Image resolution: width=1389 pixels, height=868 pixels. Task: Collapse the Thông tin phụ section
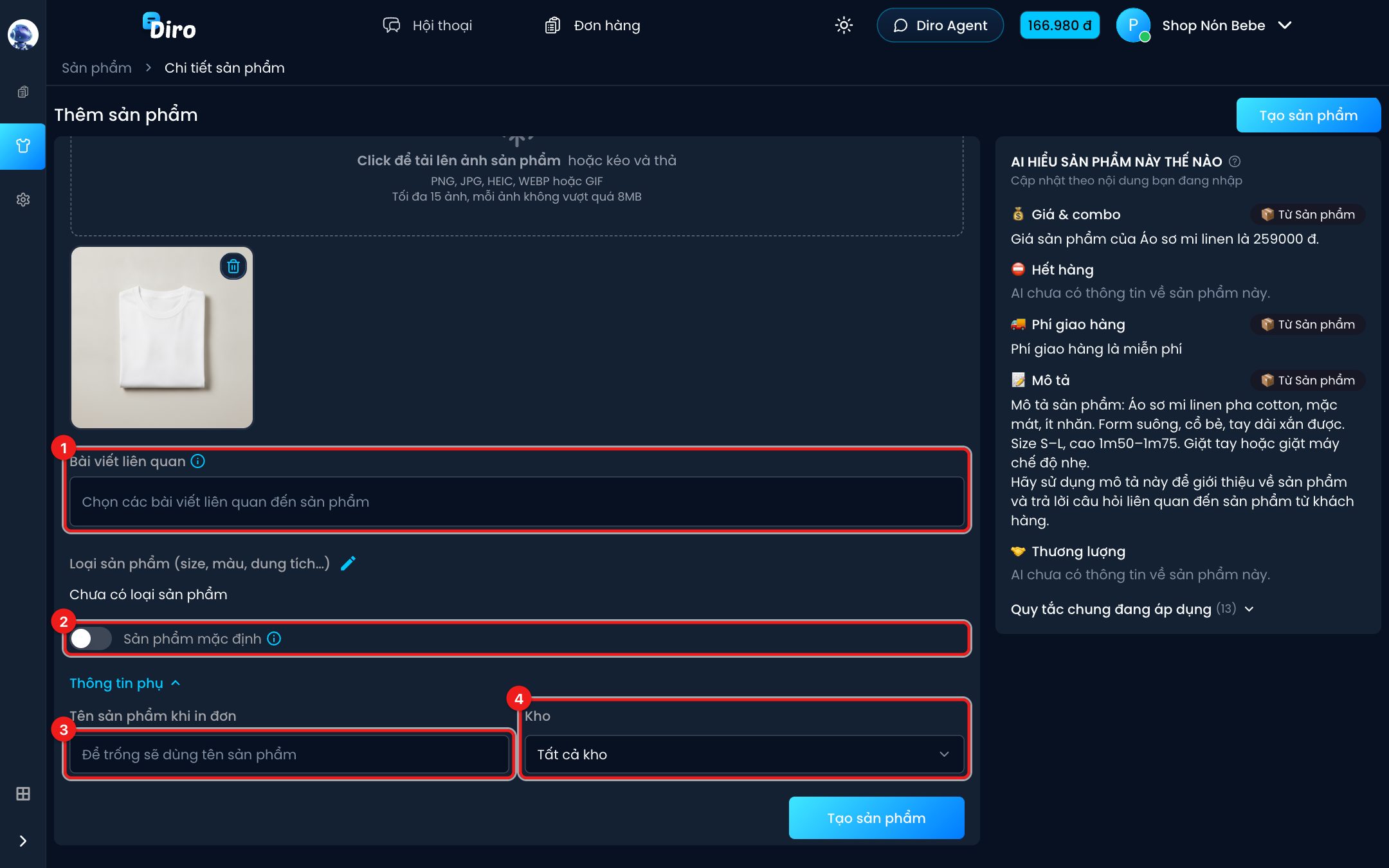[125, 683]
